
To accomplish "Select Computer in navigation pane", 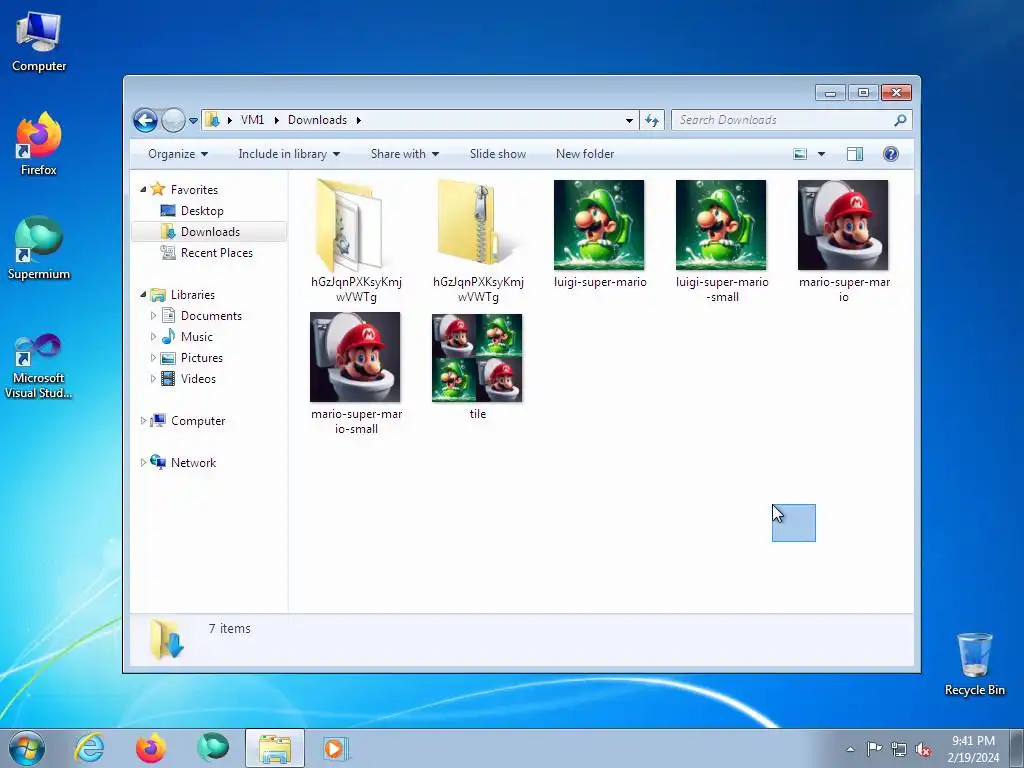I will pos(198,421).
